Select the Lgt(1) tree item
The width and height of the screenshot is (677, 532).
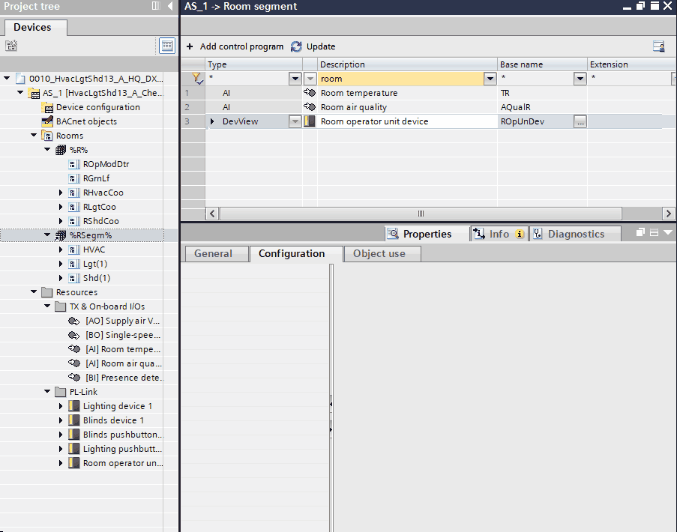click(95, 264)
